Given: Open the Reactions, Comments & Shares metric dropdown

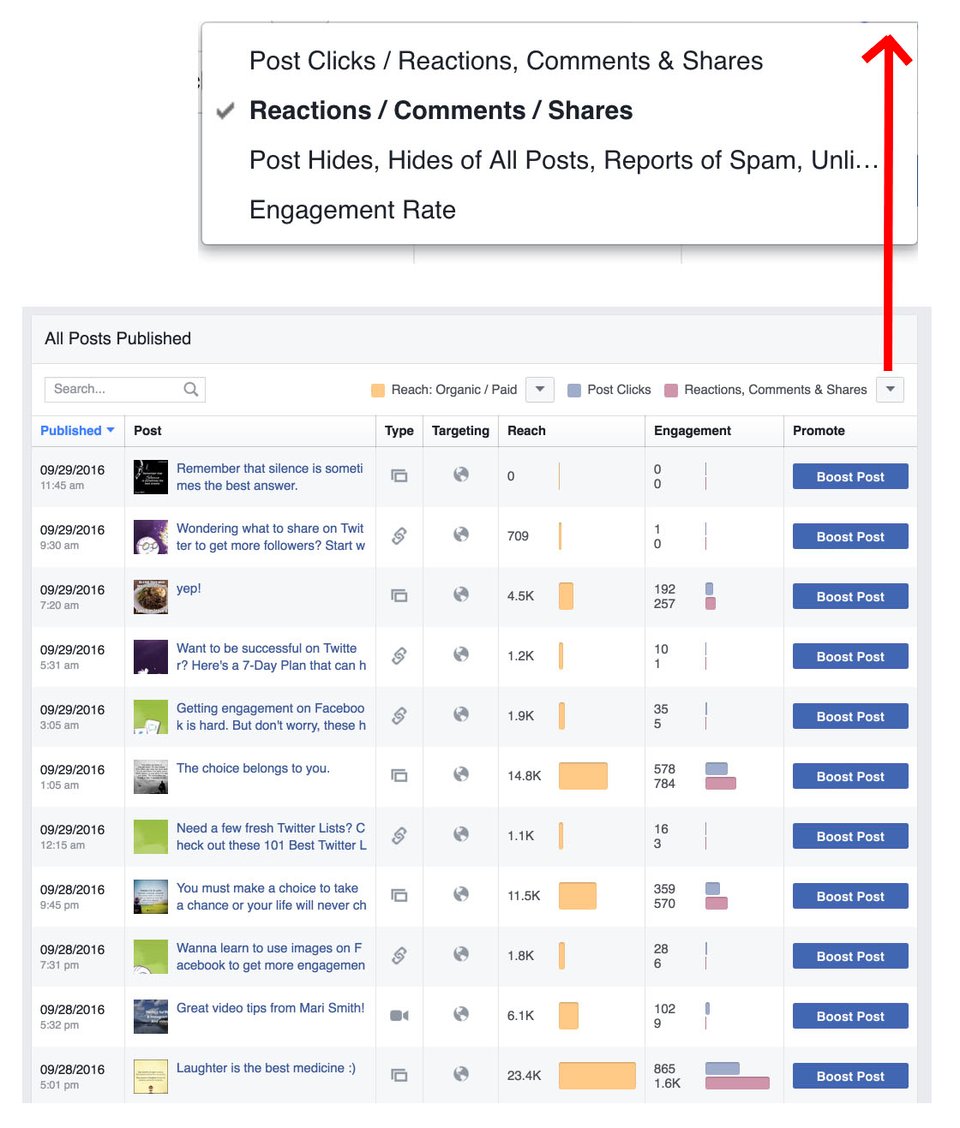Looking at the screenshot, I should tap(889, 389).
